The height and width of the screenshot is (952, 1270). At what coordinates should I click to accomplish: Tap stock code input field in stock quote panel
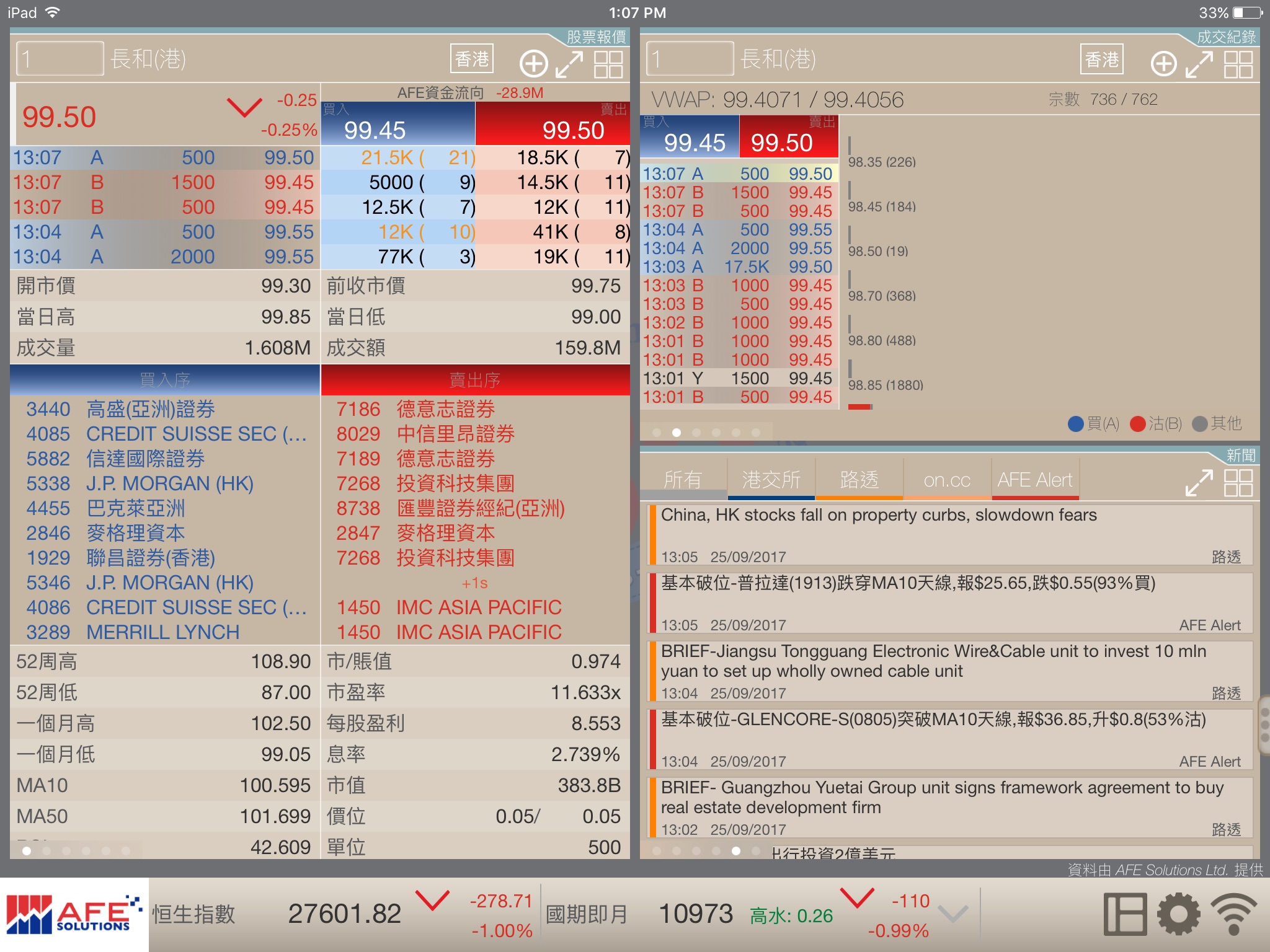click(x=60, y=59)
